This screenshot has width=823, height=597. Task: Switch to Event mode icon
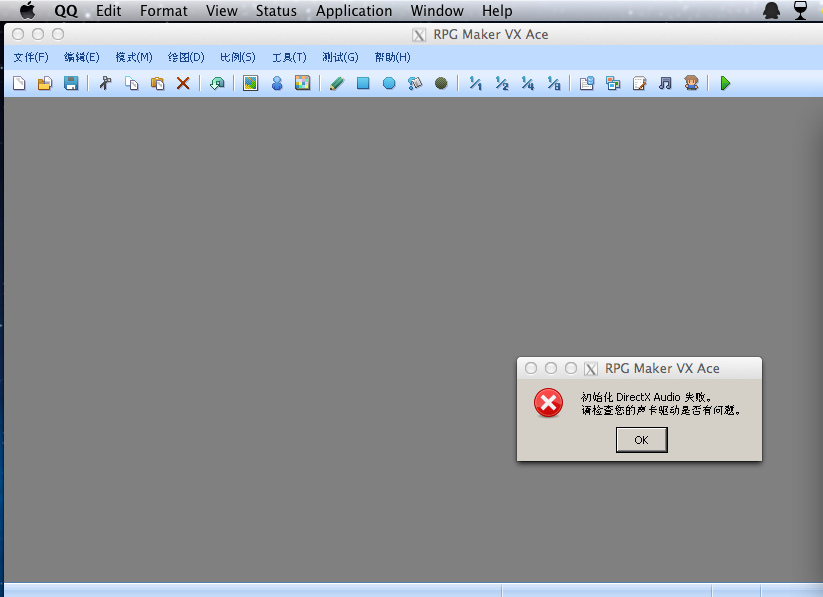(277, 83)
